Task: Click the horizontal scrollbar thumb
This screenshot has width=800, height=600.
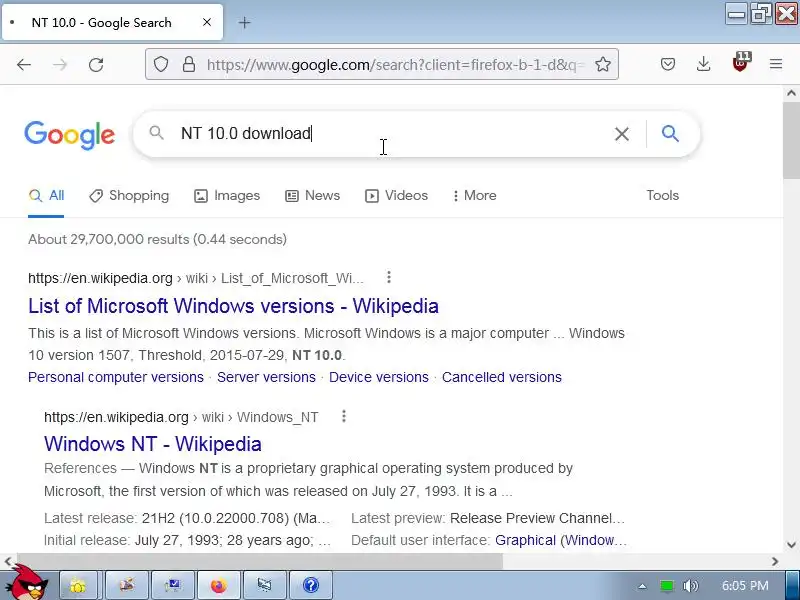Action: pos(260,562)
